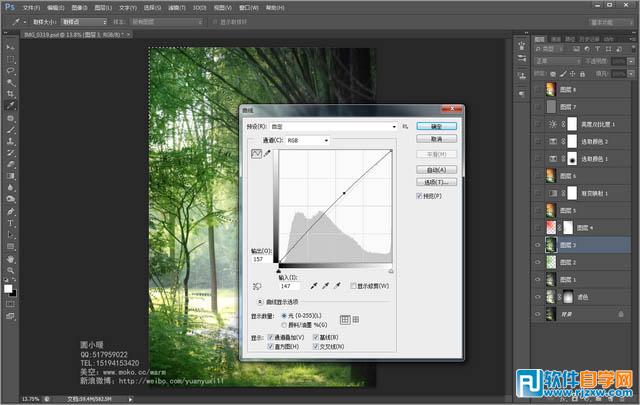This screenshot has width=640, height=405.
Task: Select the 颜料/油墨 % radio option
Action: click(284, 325)
